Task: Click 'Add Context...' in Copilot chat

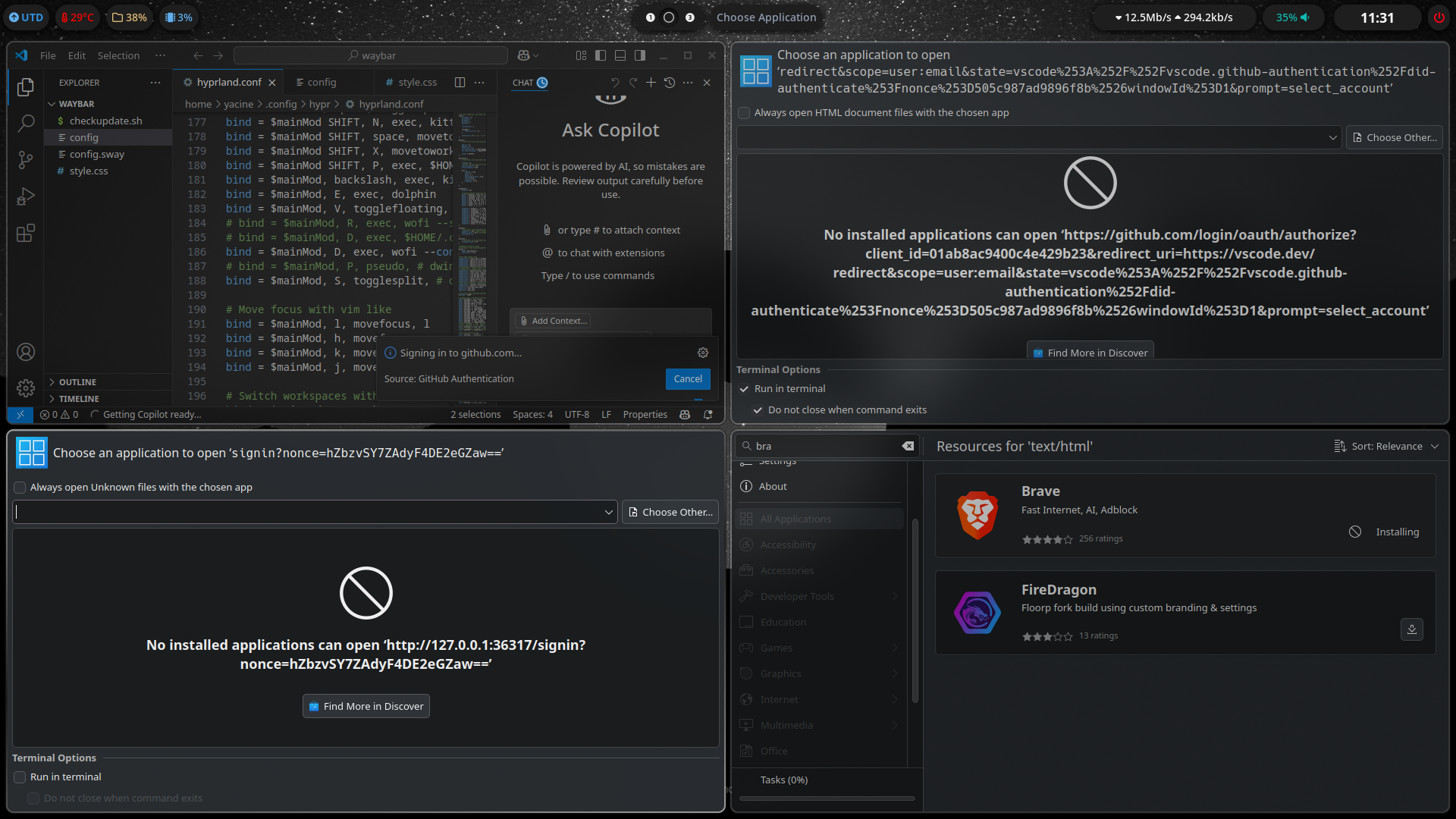Action: [x=554, y=321]
